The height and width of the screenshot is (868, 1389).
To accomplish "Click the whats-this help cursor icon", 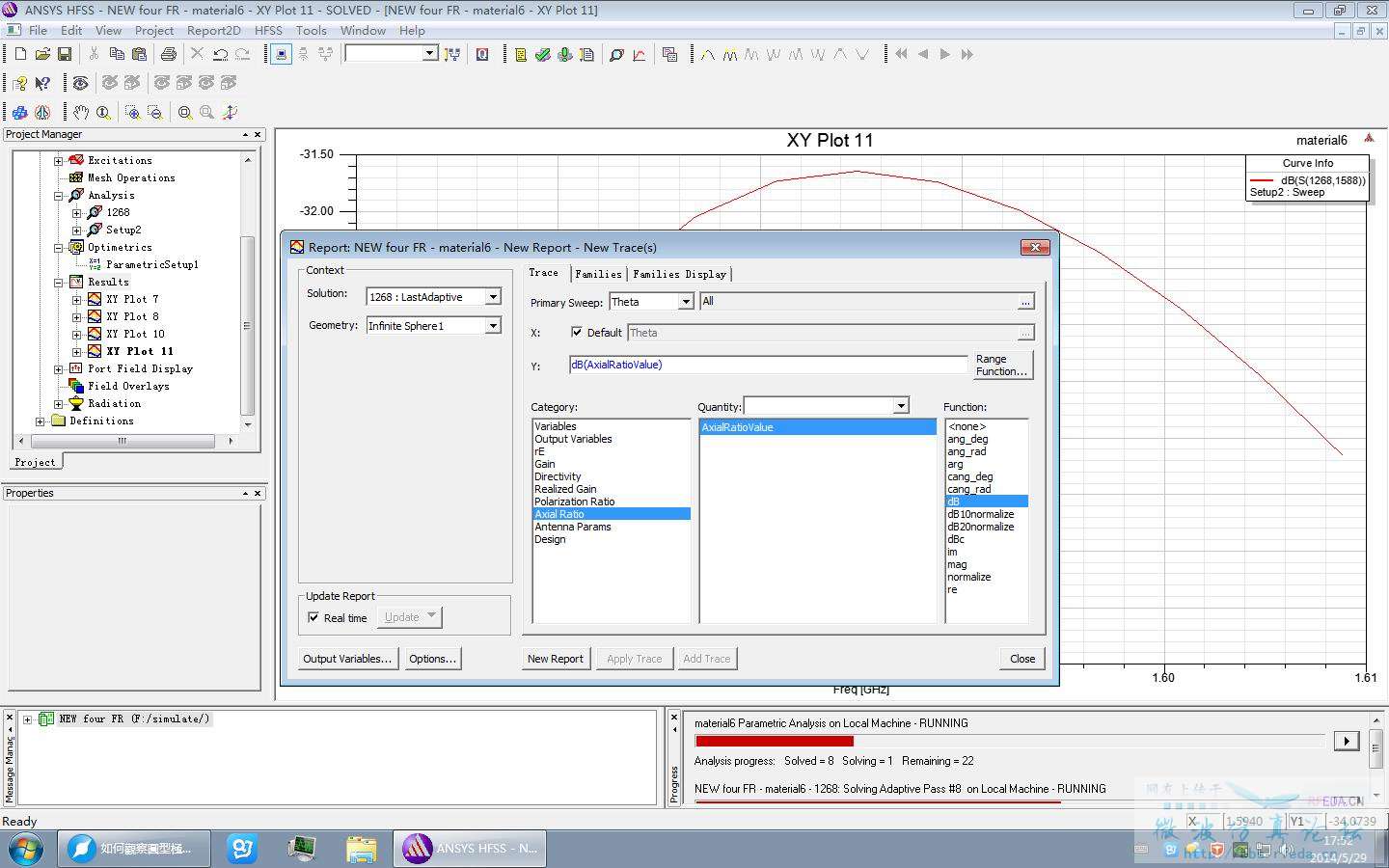I will (42, 83).
